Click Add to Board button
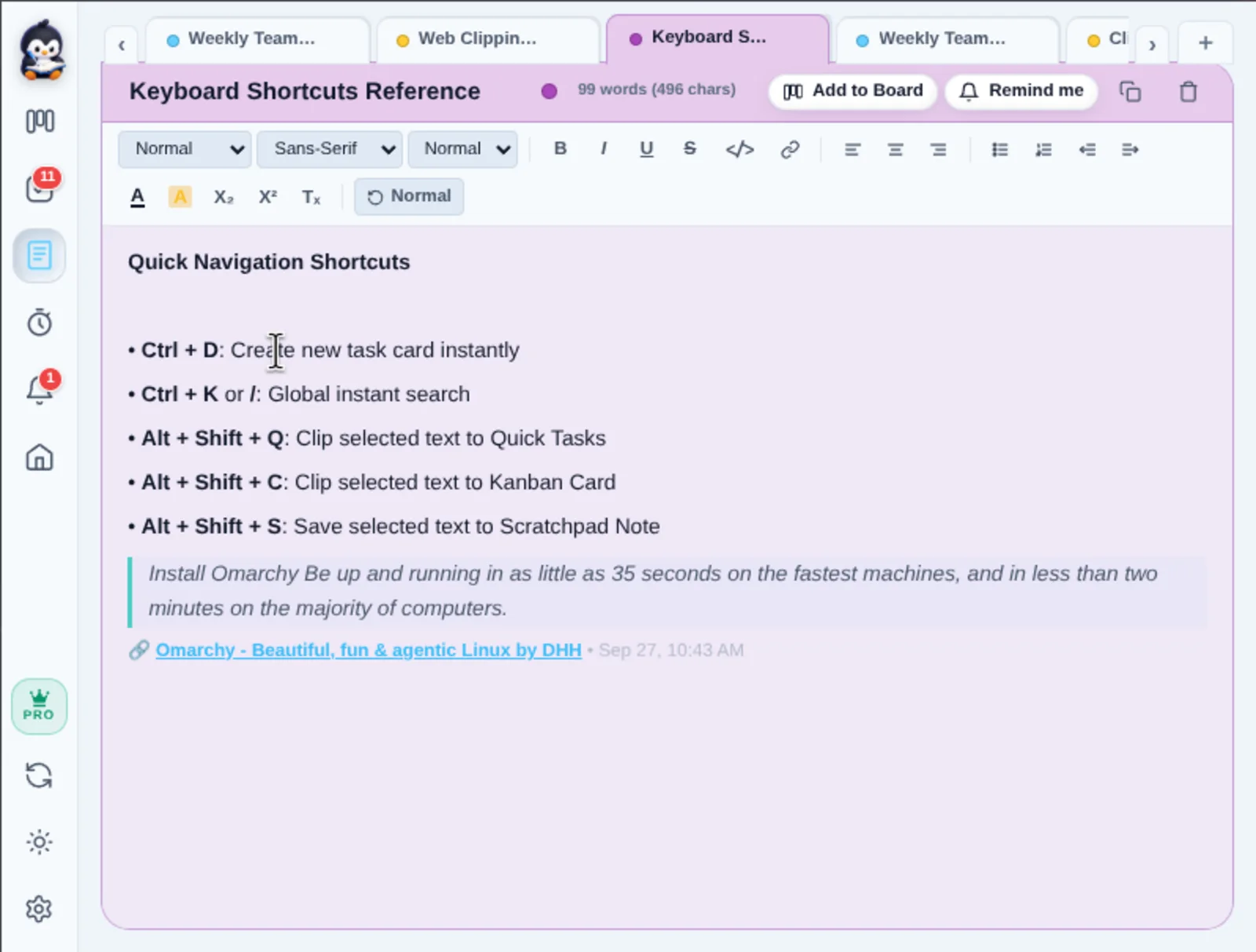Screen dimensions: 1256x952 click(853, 91)
